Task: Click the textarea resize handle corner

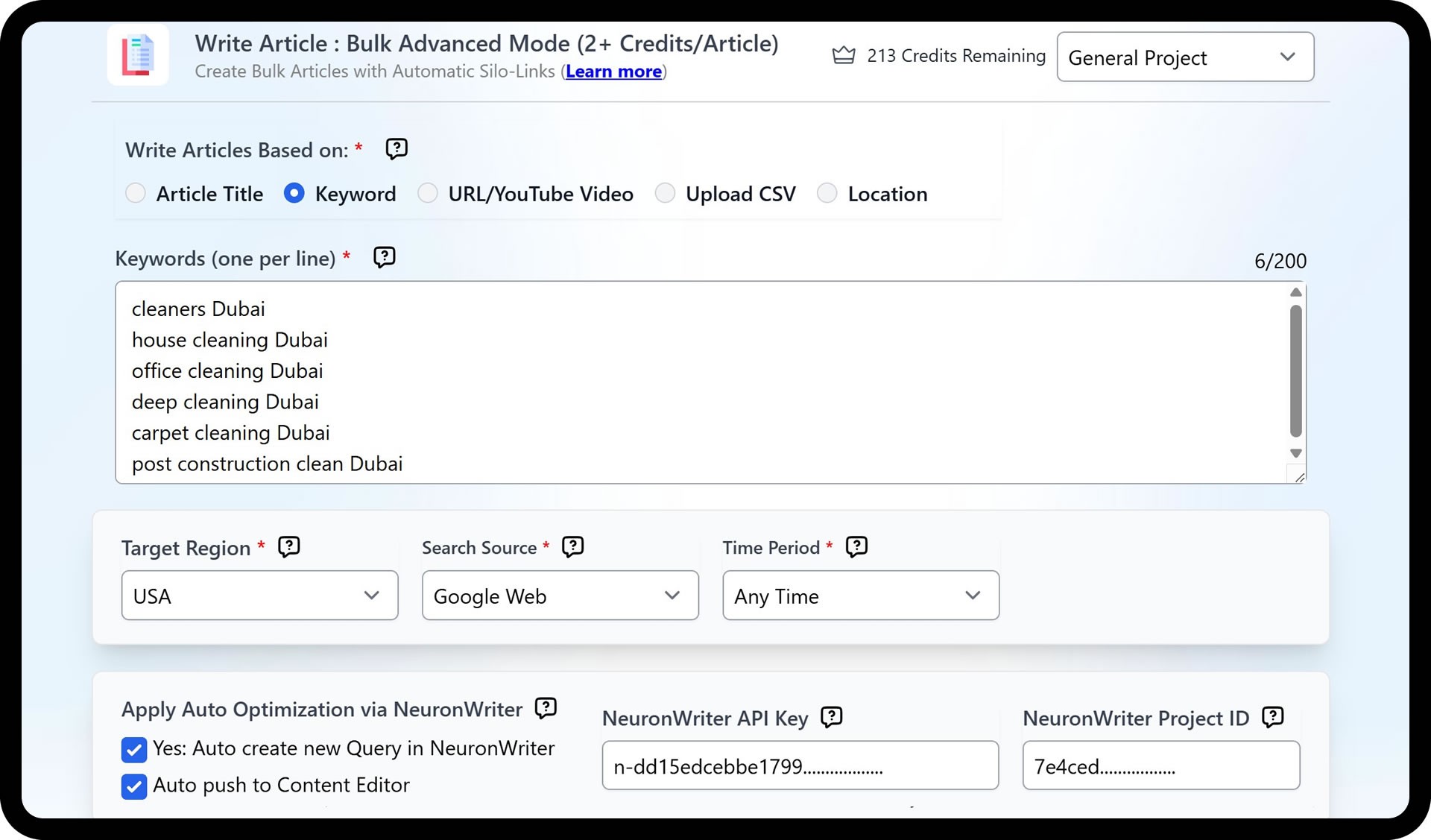Action: click(1298, 476)
